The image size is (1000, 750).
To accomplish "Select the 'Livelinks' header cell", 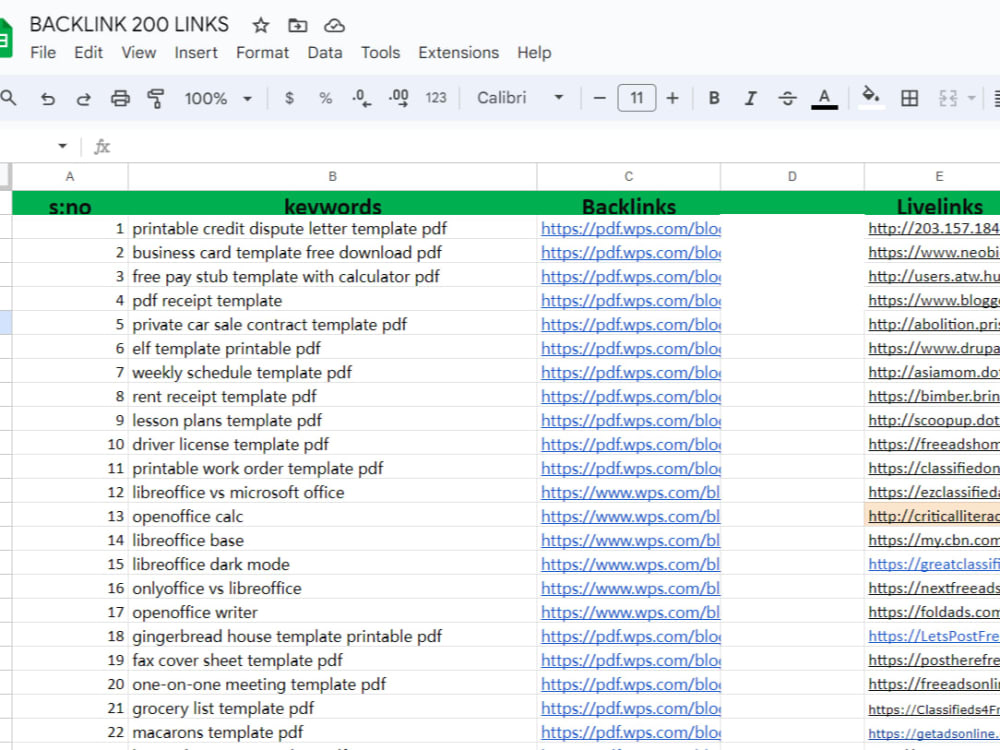I will pos(932,203).
